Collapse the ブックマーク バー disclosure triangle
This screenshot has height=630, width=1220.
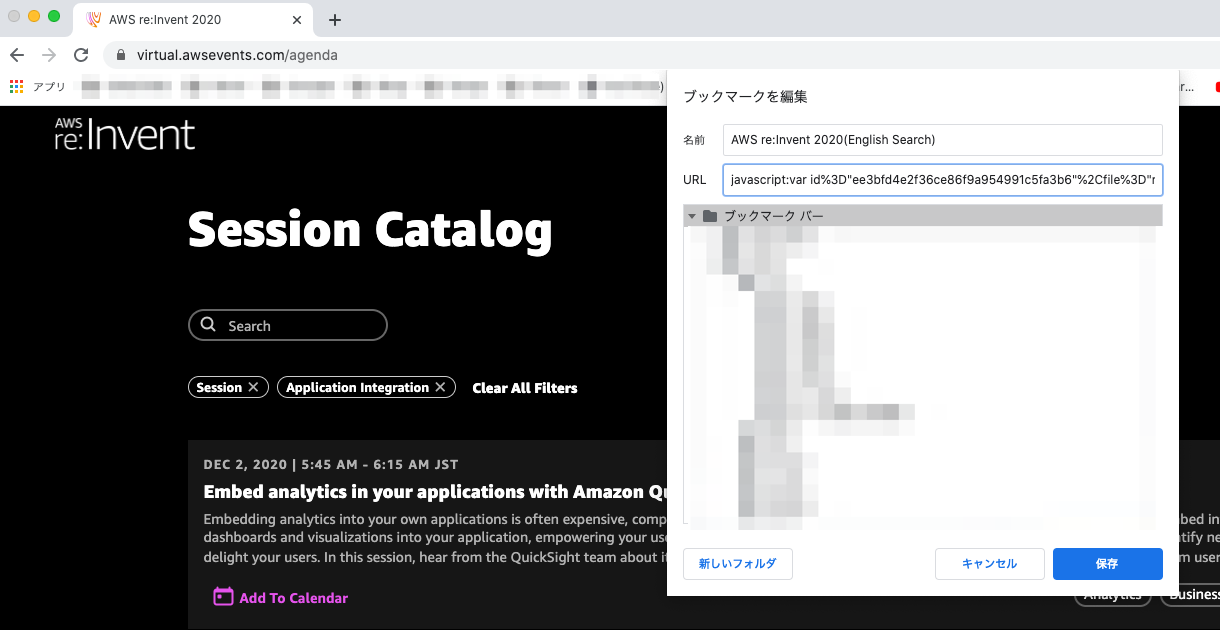(x=692, y=215)
